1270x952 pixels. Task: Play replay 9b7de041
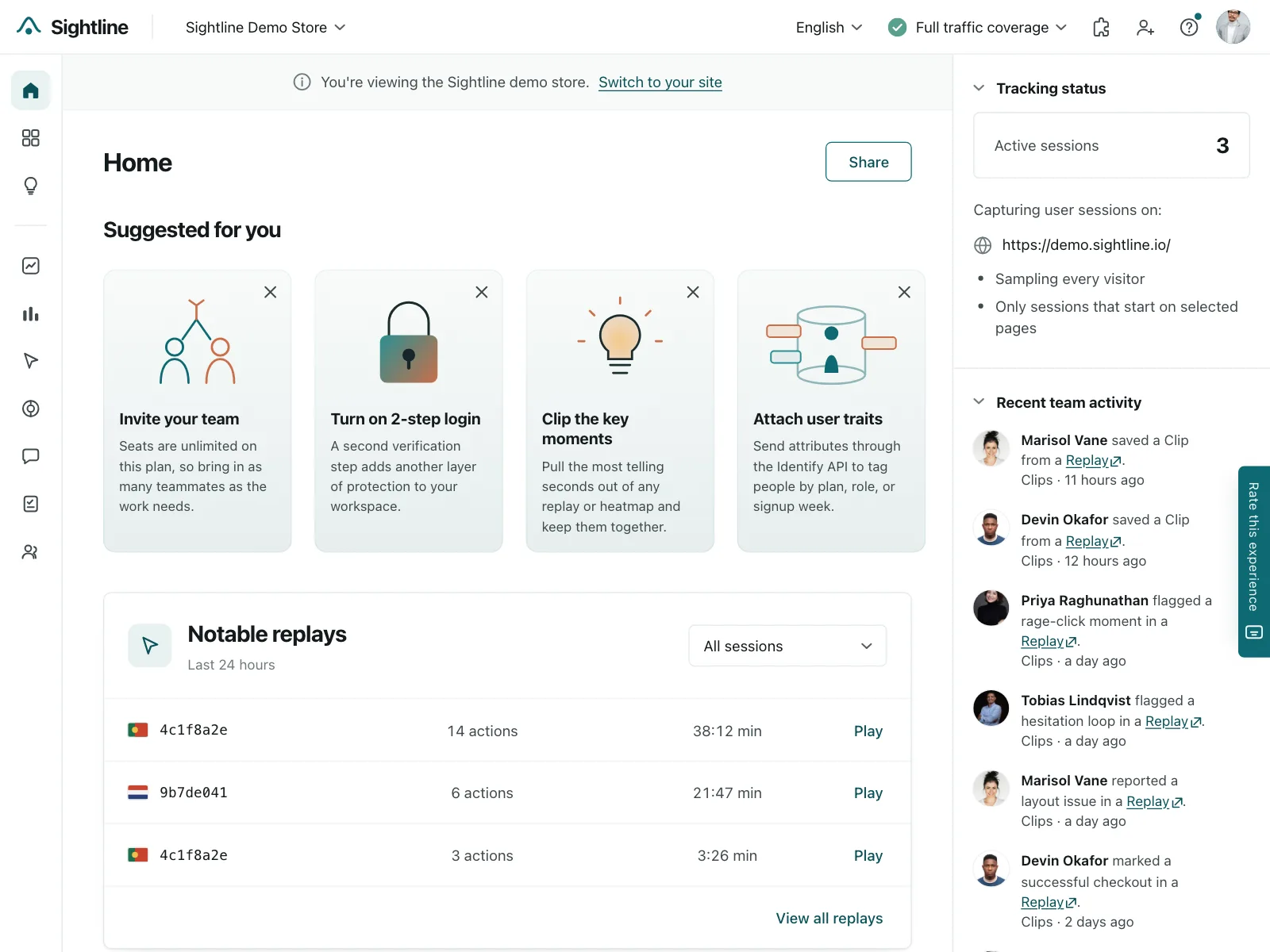tap(868, 793)
